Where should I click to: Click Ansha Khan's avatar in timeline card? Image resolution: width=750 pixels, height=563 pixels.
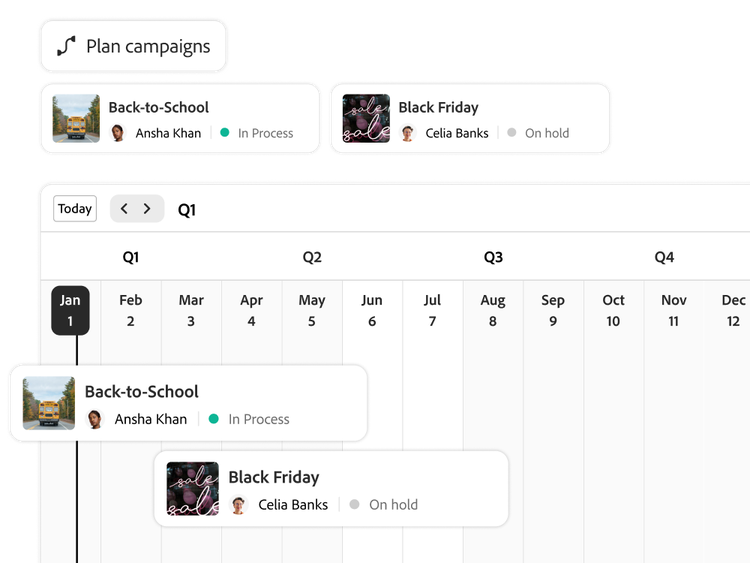96,419
